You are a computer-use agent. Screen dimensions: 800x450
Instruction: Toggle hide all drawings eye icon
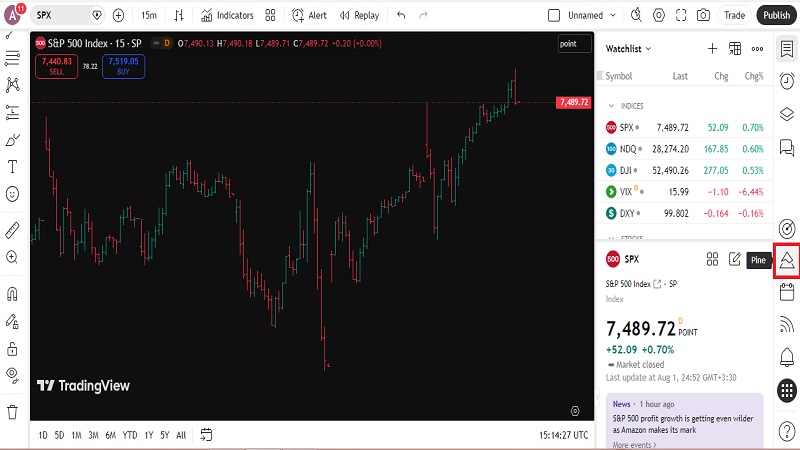(x=12, y=376)
